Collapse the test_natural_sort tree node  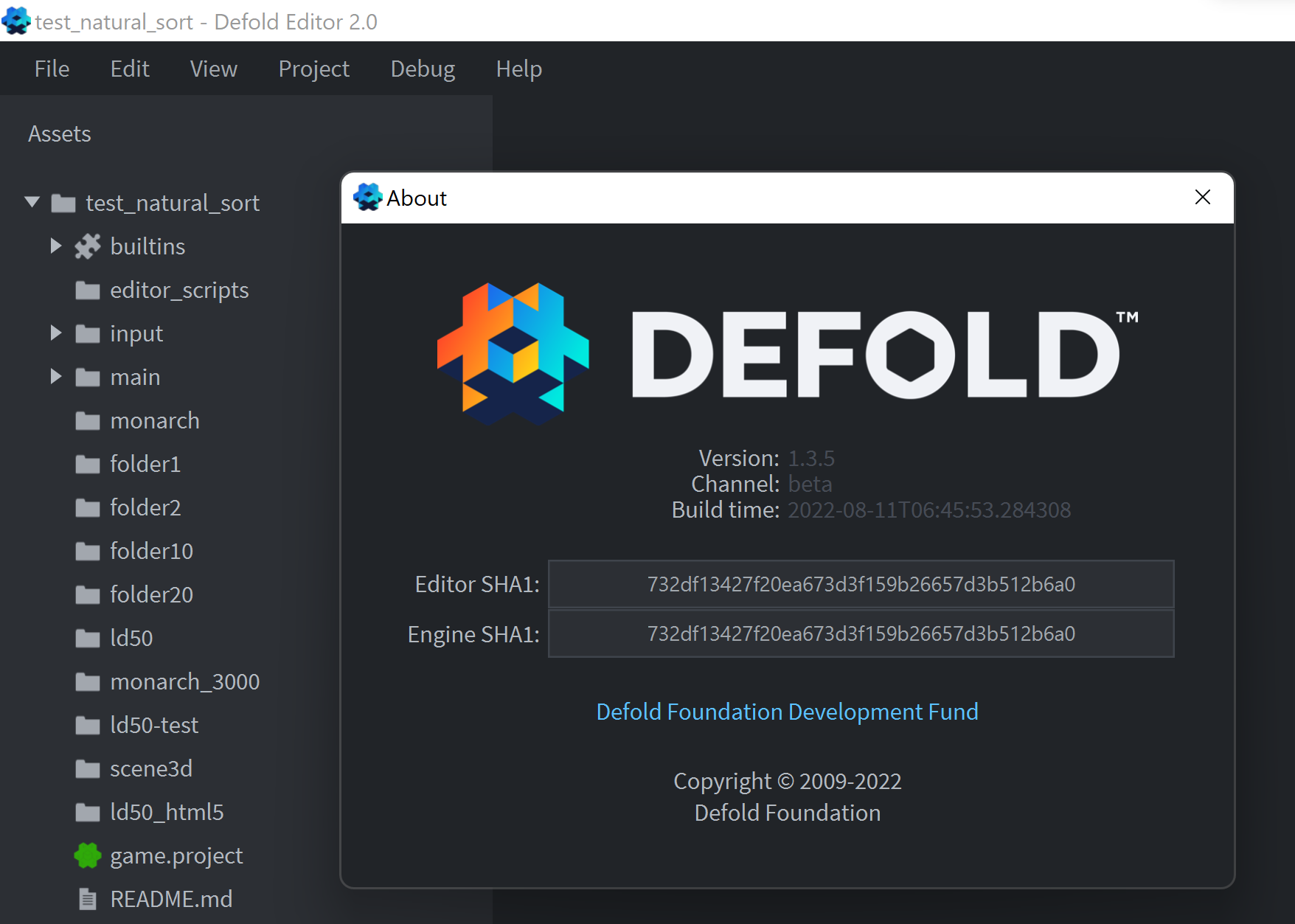31,202
